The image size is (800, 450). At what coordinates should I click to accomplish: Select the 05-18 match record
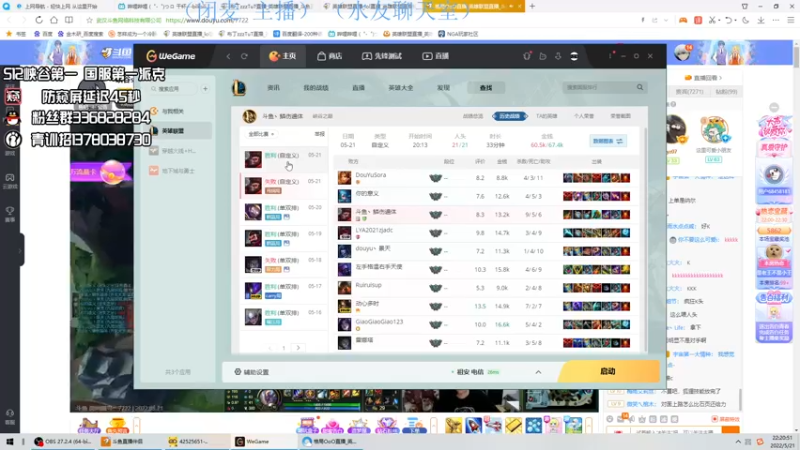[x=284, y=265]
